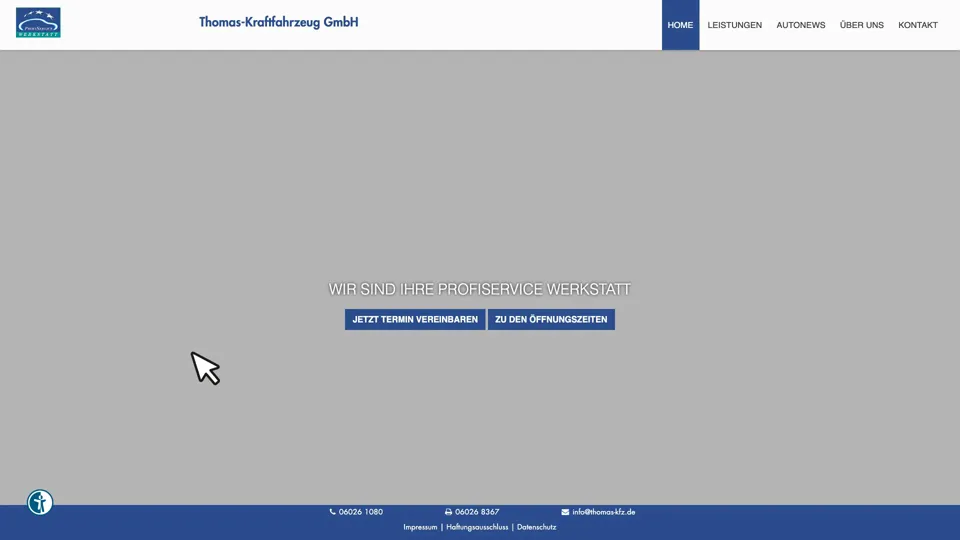
Task: Click the envelope icon beside the email
Action: [565, 512]
